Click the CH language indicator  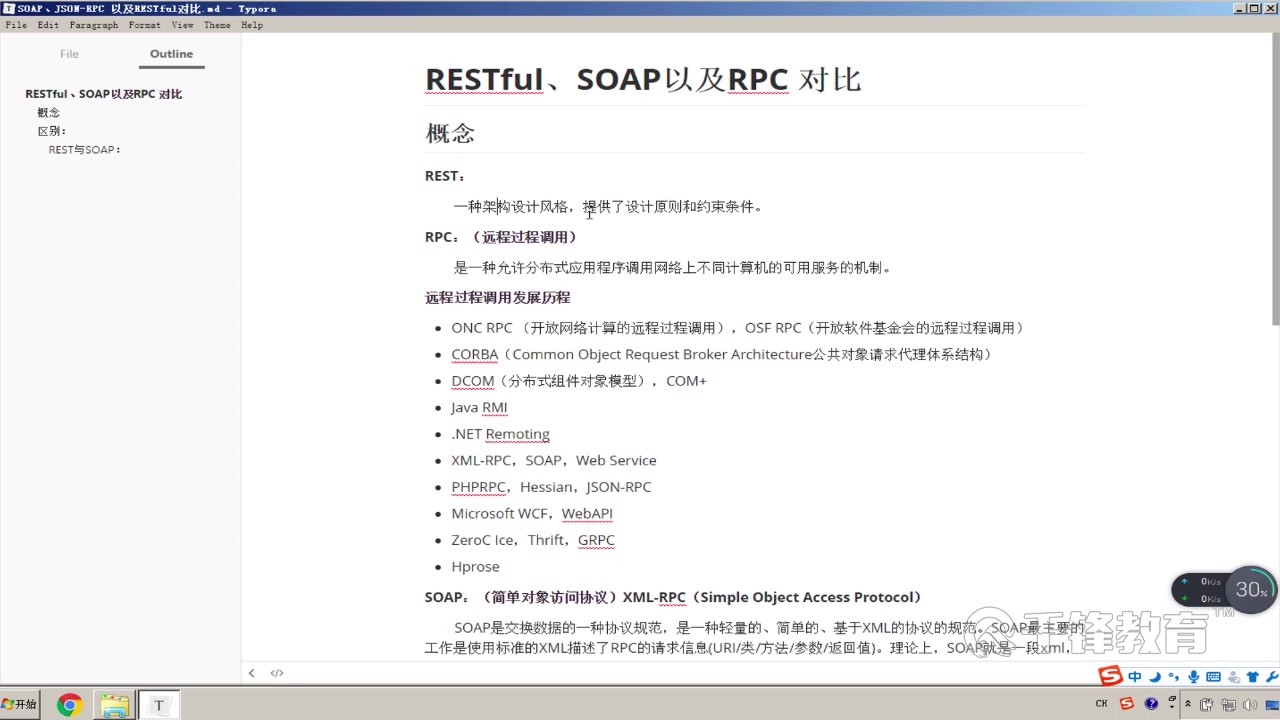click(1101, 704)
